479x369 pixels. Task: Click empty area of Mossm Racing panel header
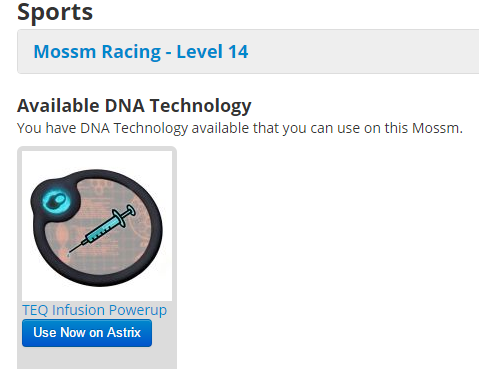click(363, 52)
